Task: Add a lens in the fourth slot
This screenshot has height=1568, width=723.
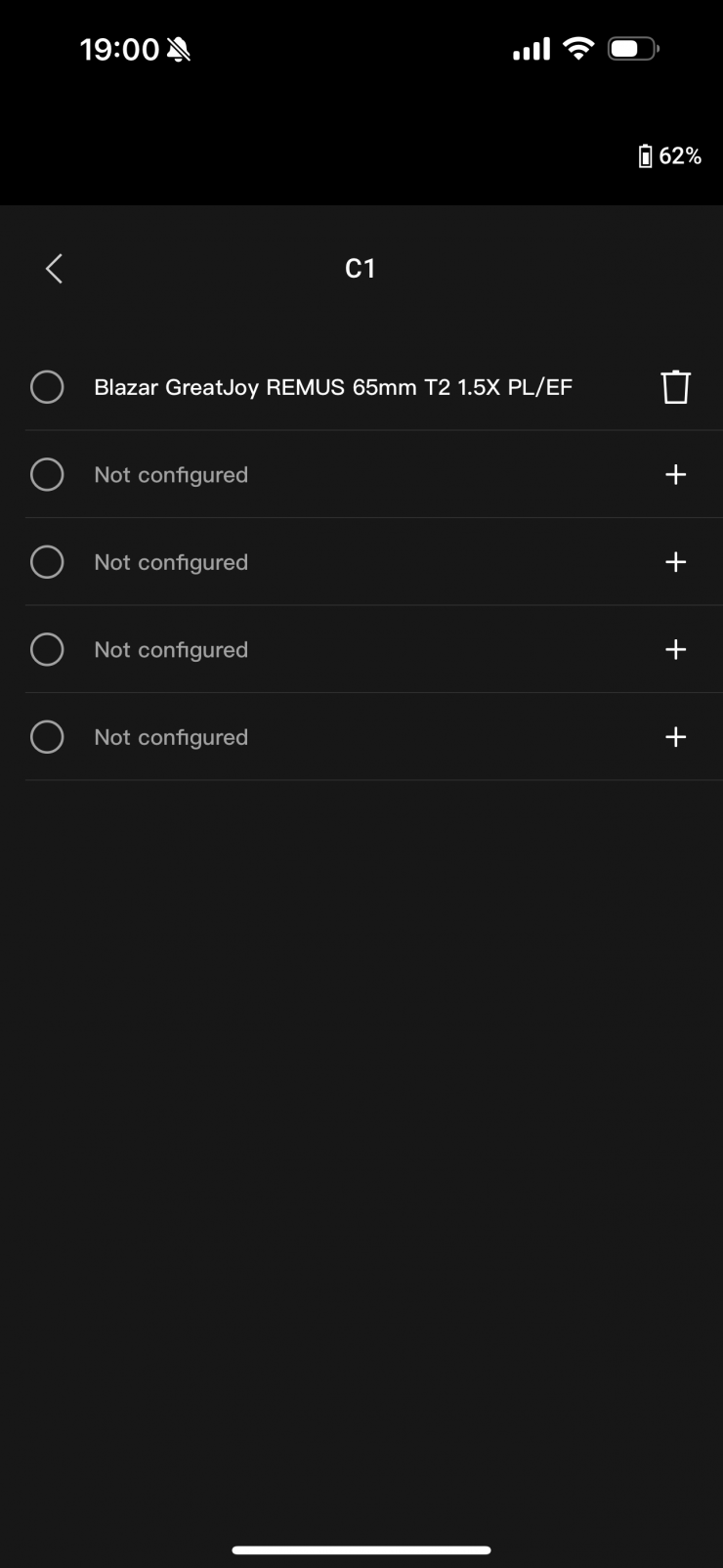Action: click(x=675, y=650)
